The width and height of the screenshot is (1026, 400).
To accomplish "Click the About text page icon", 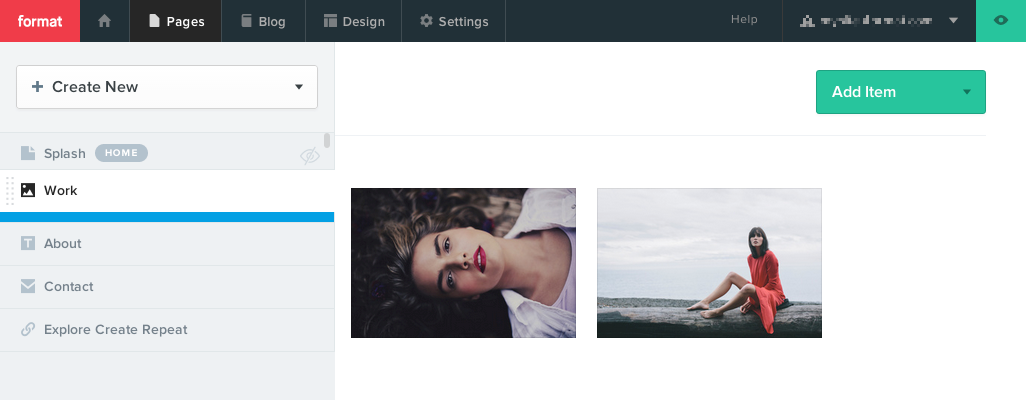I will 28,243.
